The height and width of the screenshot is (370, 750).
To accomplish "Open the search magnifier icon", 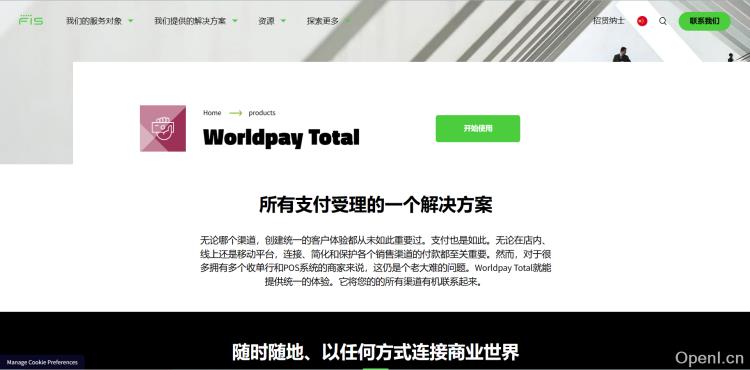I will click(662, 21).
